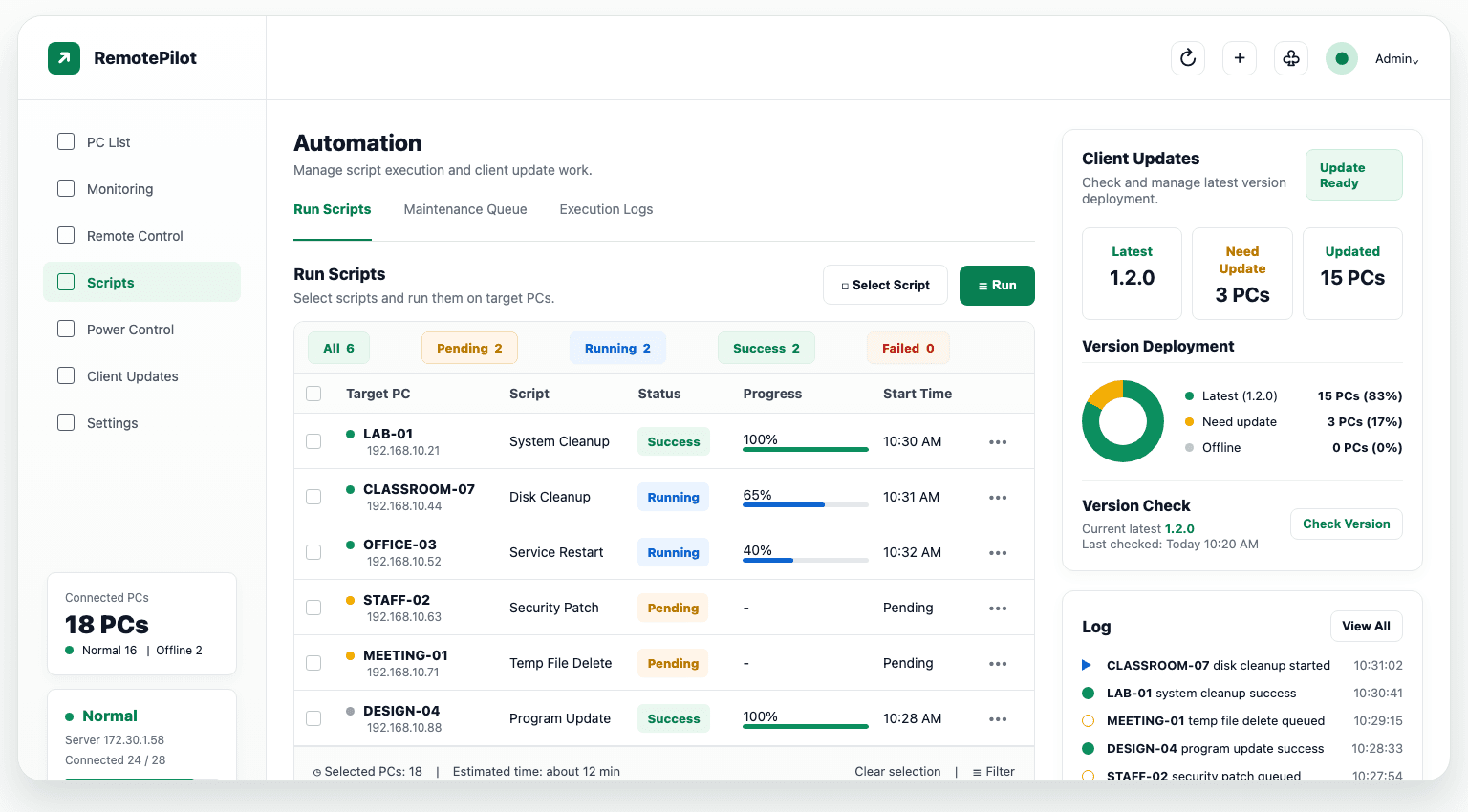
Task: Open more options for LAB-01 row
Action: (x=998, y=442)
